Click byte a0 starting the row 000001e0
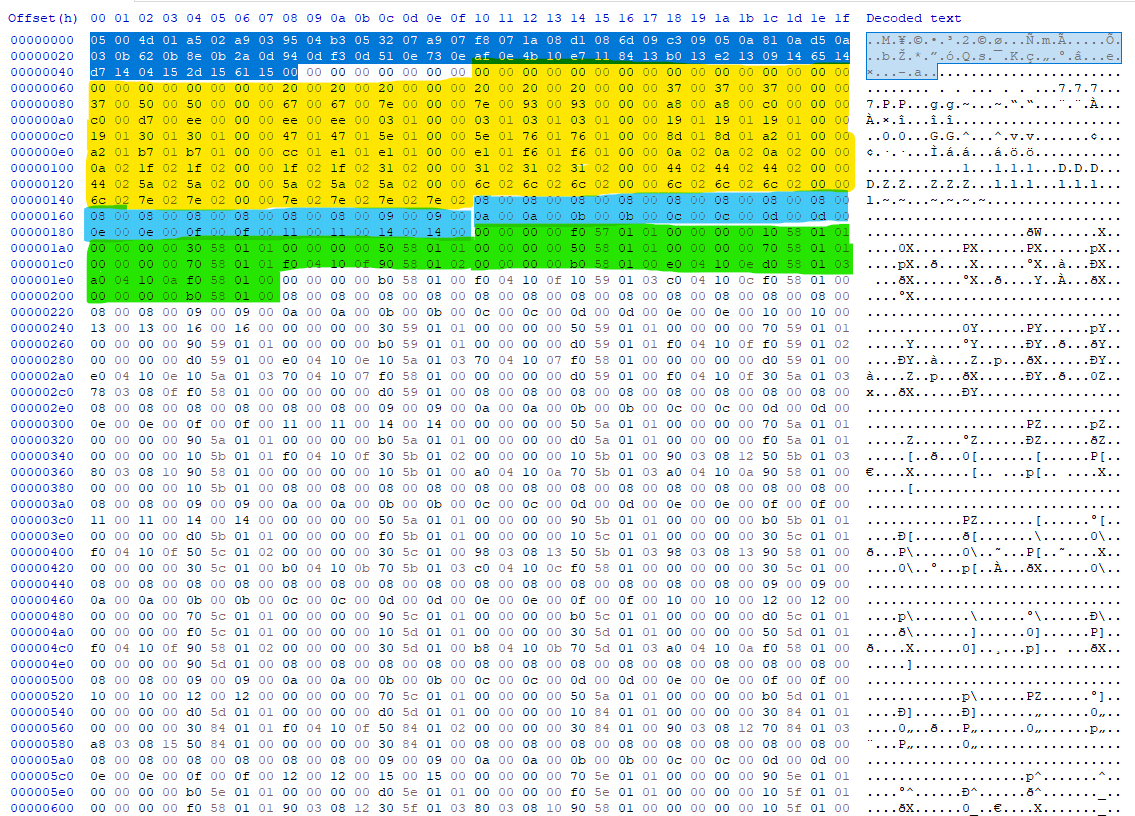This screenshot has height=816, width=1135. 97,281
